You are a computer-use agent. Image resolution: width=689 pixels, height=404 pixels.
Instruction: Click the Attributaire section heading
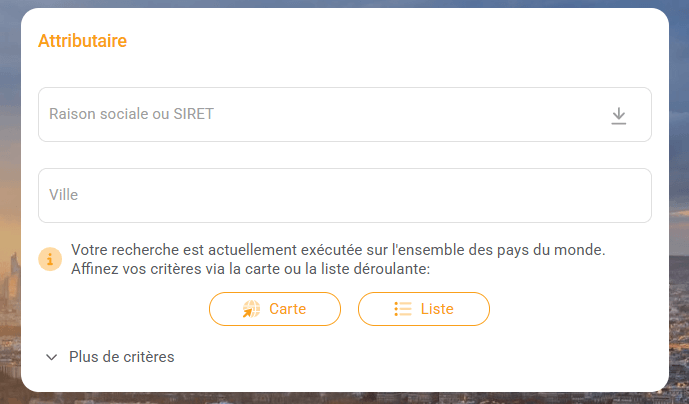click(x=82, y=41)
